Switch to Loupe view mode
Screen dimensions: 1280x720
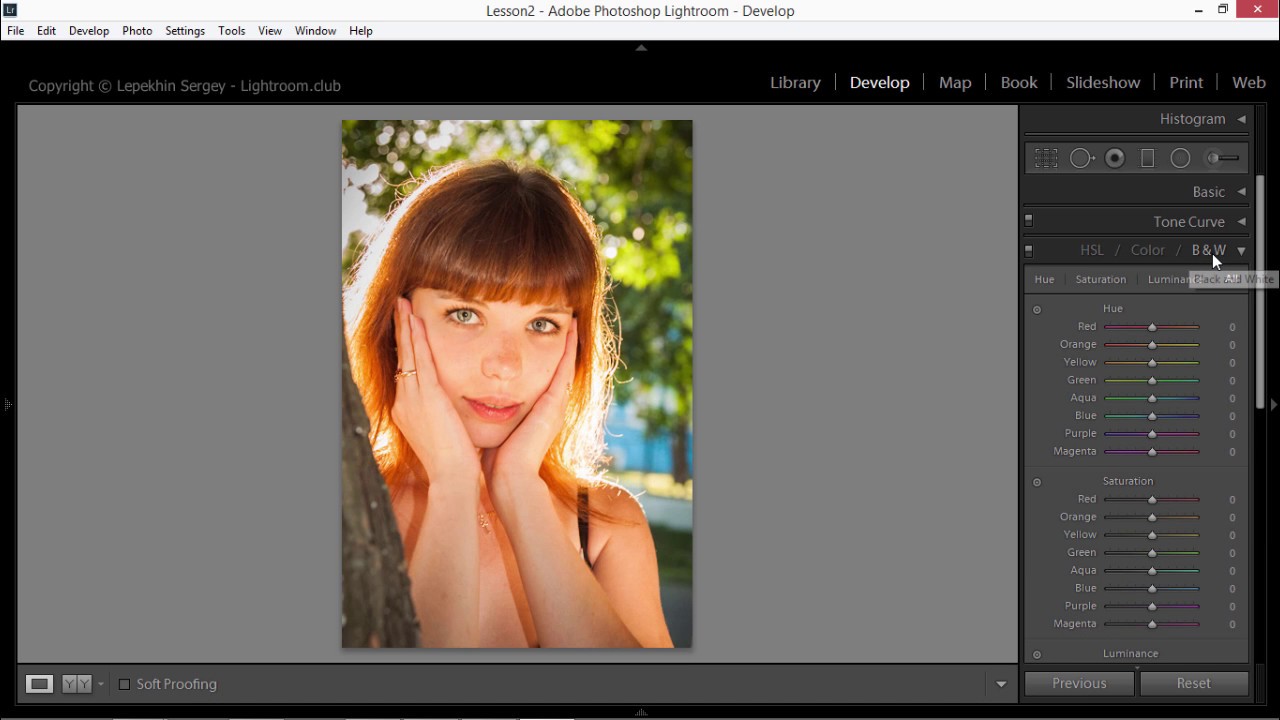pyautogui.click(x=39, y=684)
